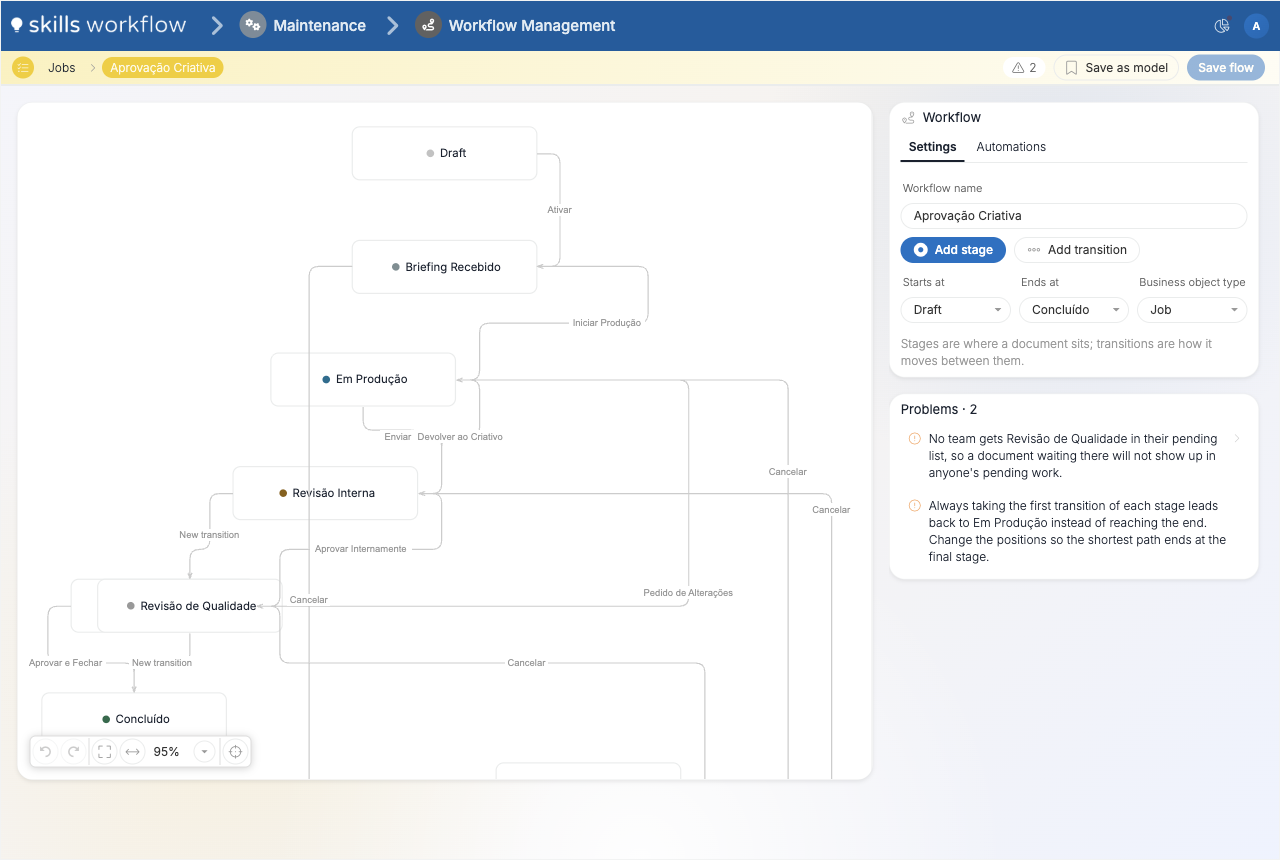Viewport: 1280px width, 860px height.
Task: Select the Briefing Recebido stage node
Action: pos(445,267)
